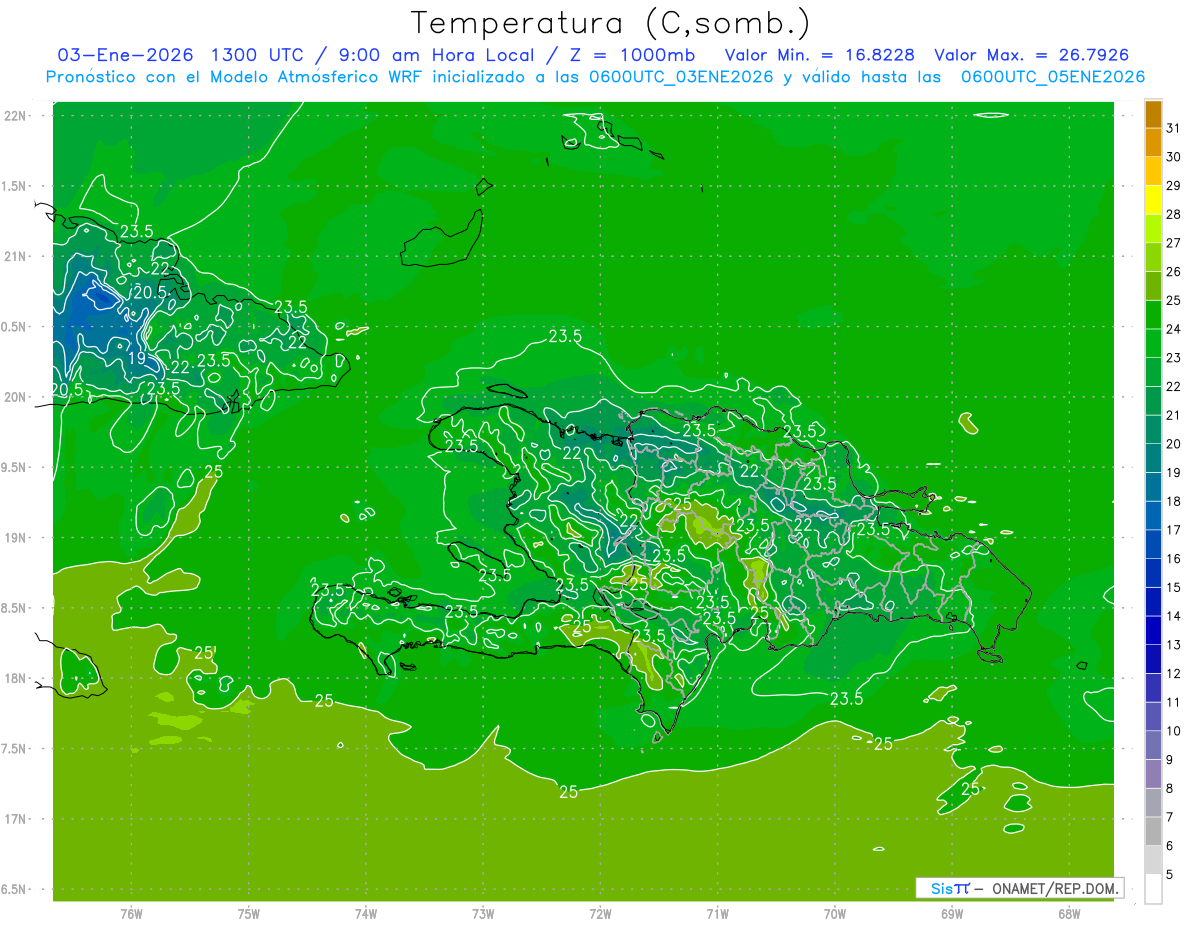The image size is (1200, 927).
Task: Click the SisTT ONAMET/REP.DOM. credit label
Action: pyautogui.click(x=1019, y=888)
